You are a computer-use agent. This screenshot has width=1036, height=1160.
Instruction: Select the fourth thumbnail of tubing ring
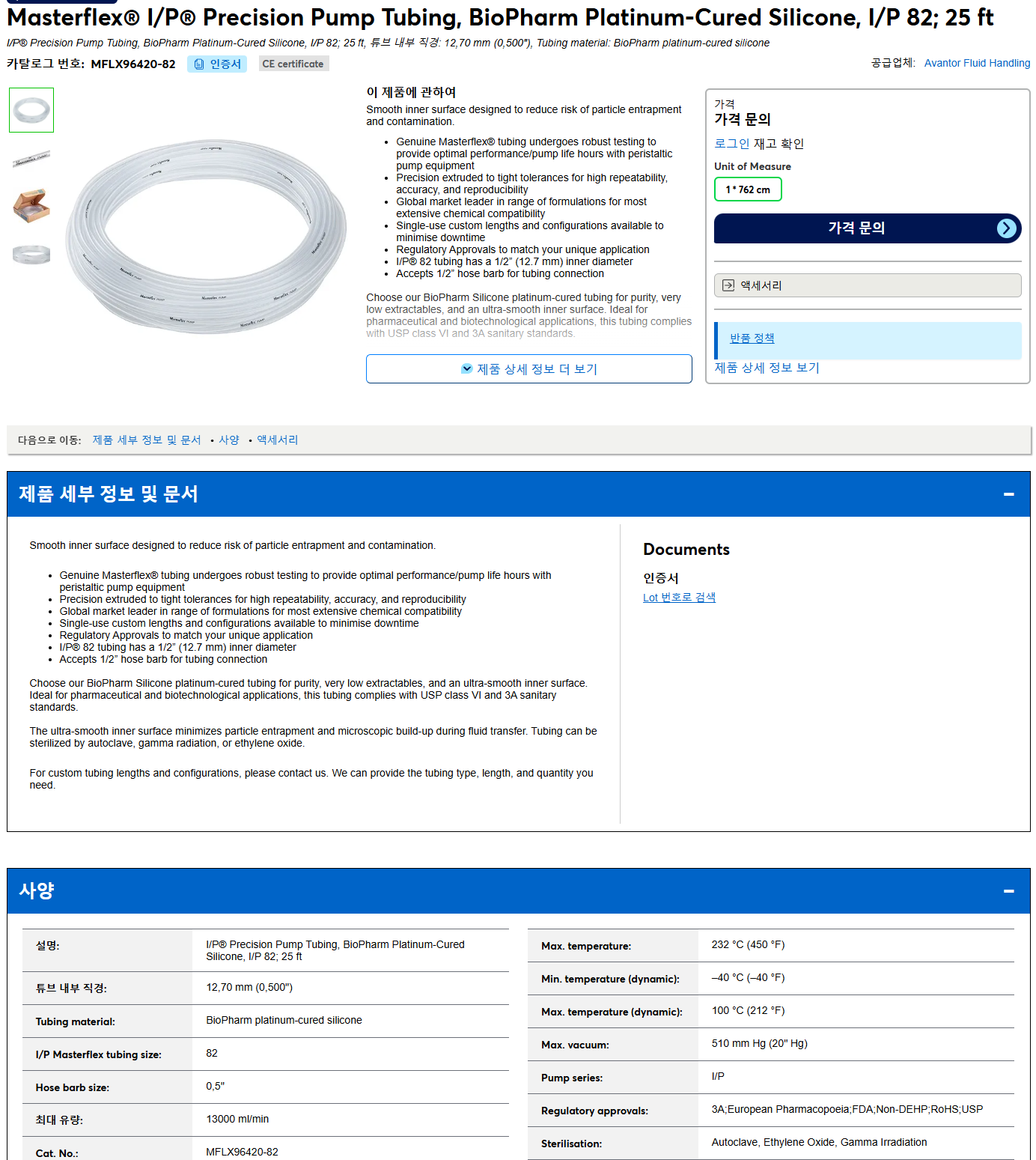click(x=31, y=254)
